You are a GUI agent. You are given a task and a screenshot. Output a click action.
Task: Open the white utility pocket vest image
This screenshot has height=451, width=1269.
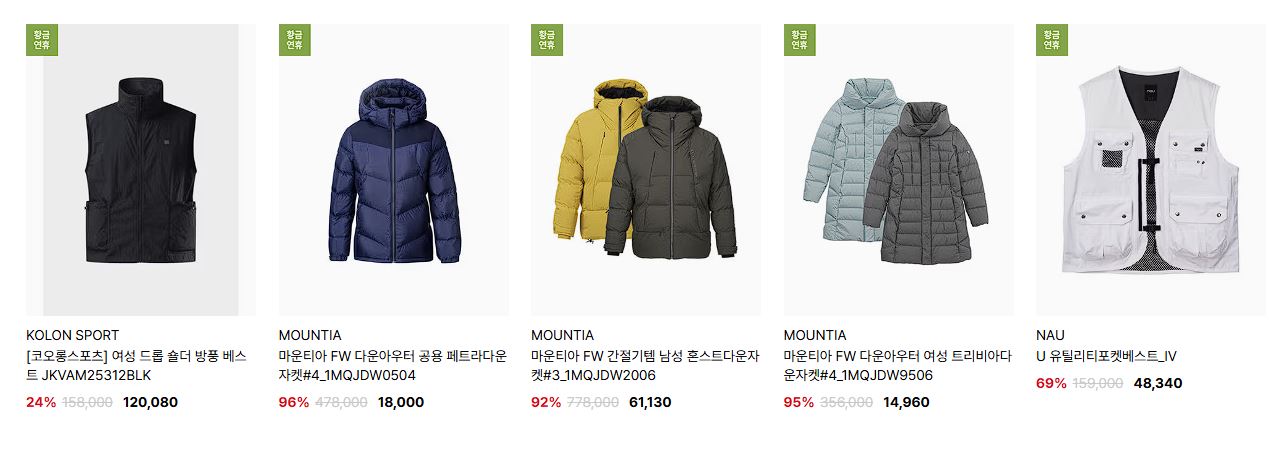point(1151,170)
